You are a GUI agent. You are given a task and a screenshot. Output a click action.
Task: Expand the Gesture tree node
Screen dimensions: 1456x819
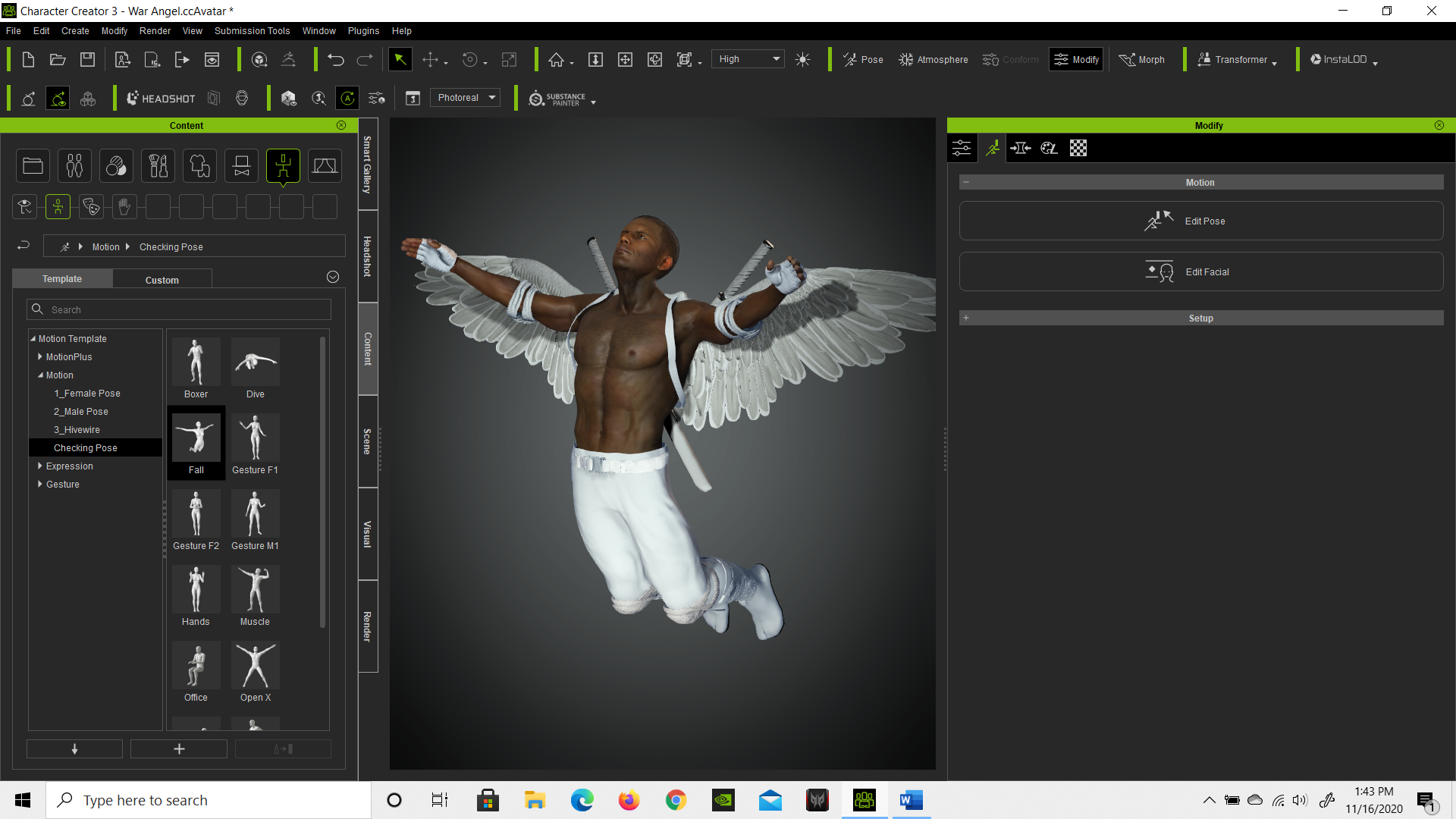[39, 484]
